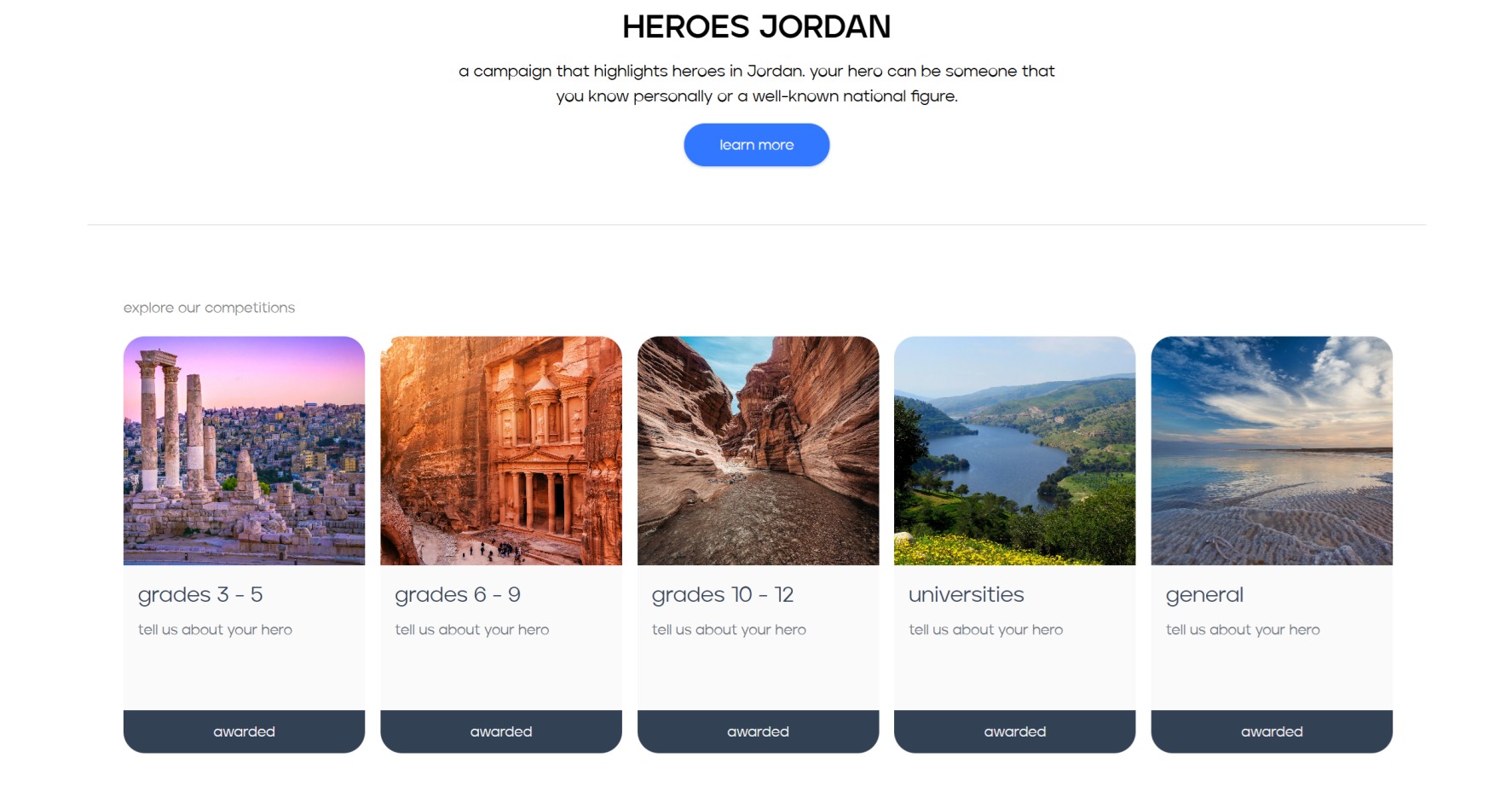
Task: Click explore our competitions label
Action: 209,308
